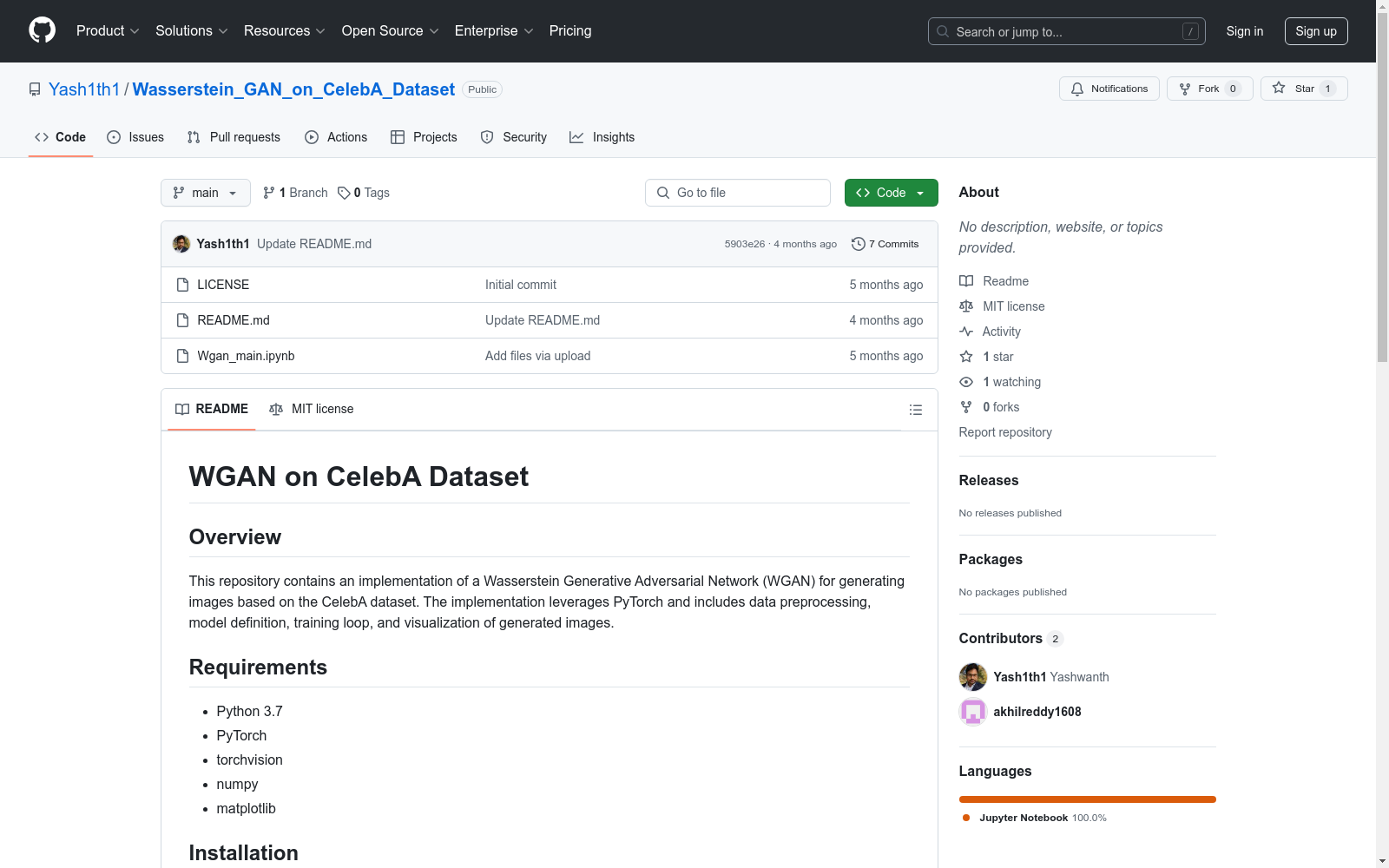Viewport: 1389px width, 868px height.
Task: Open the Actions tab
Action: (x=336, y=137)
